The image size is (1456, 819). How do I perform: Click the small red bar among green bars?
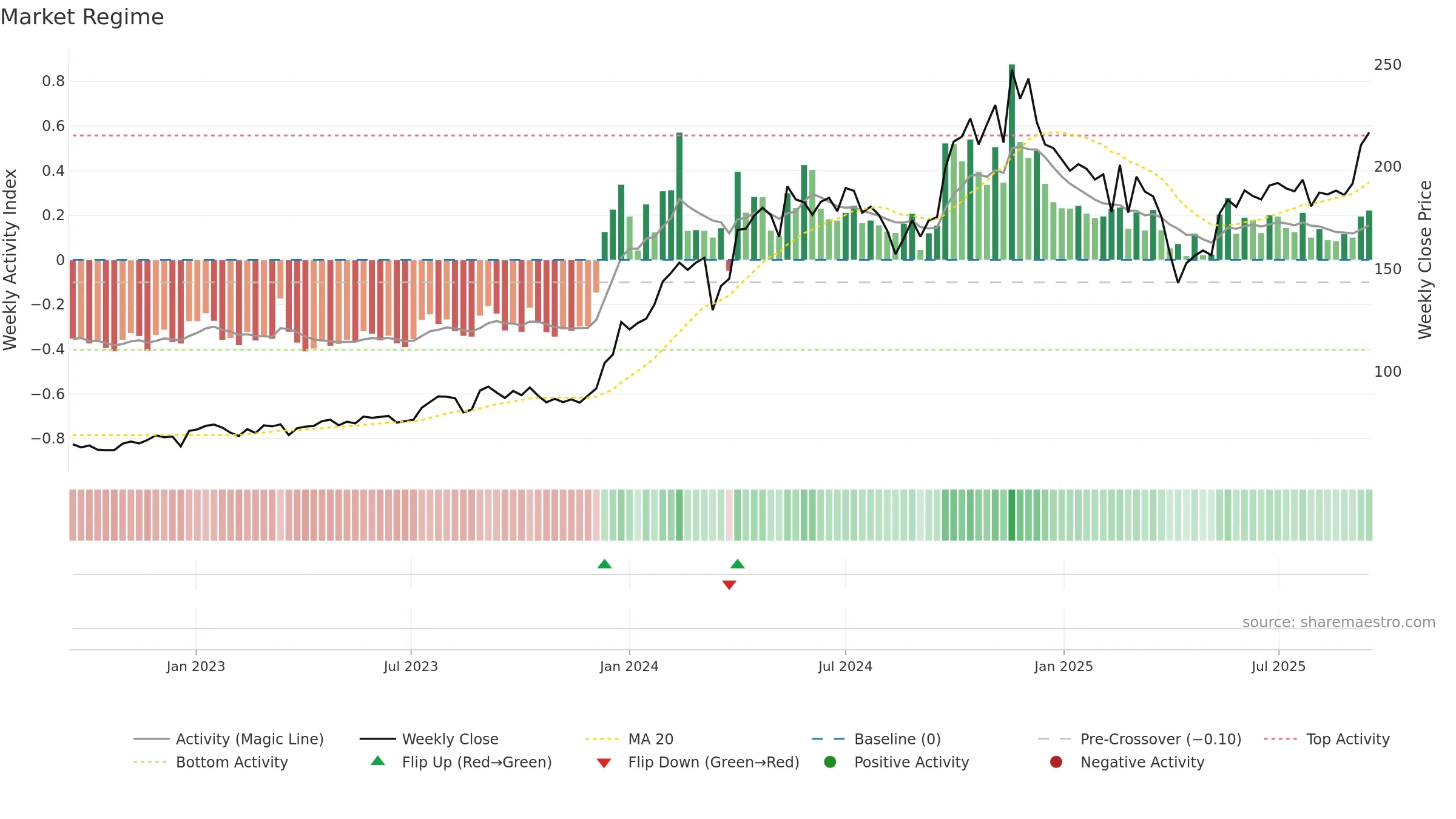(729, 265)
